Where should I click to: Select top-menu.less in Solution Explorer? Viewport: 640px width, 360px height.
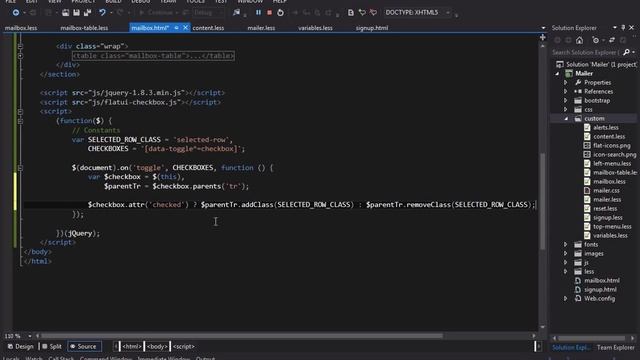click(x=612, y=226)
